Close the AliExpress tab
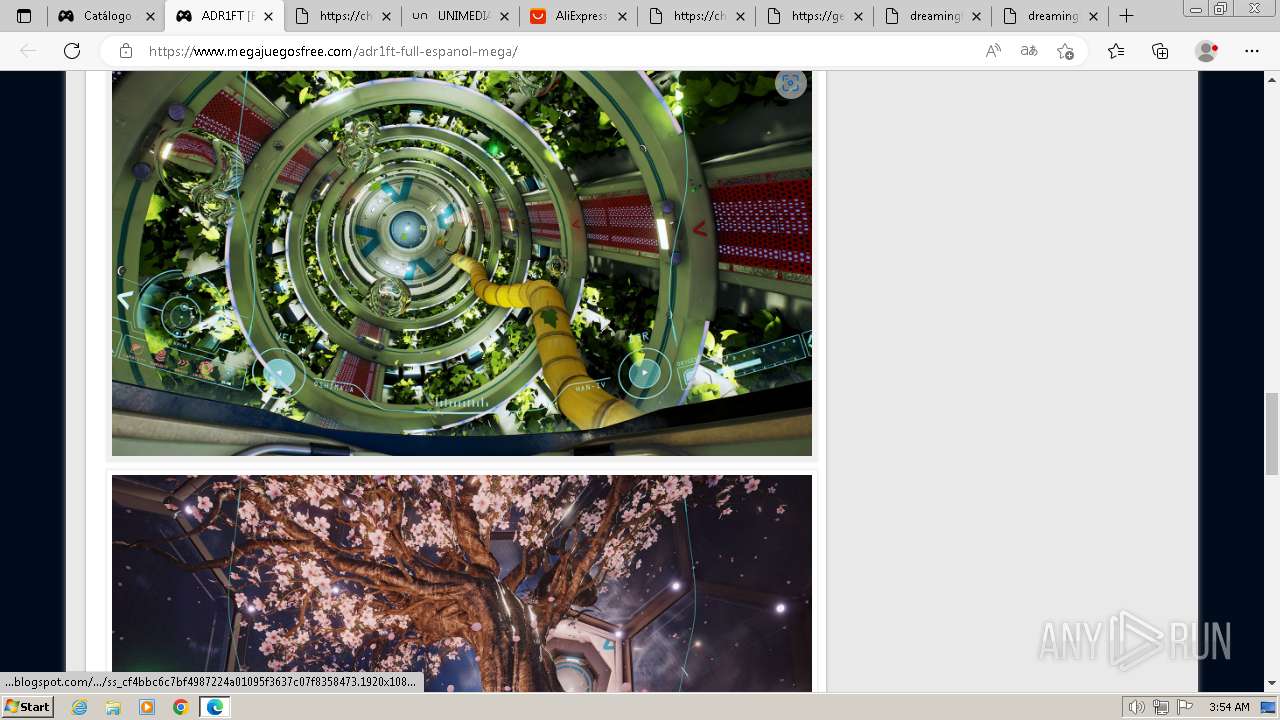Image resolution: width=1280 pixels, height=720 pixels. point(622,16)
